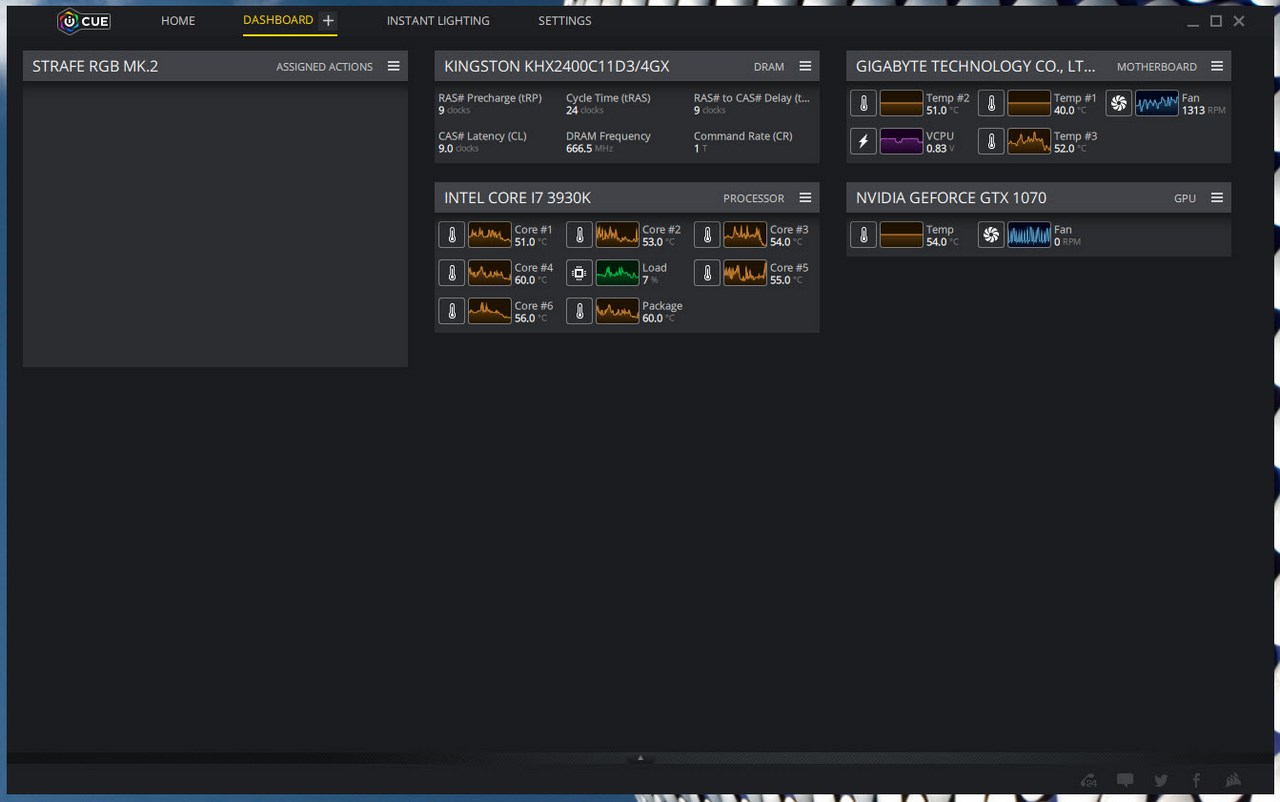Open Intel Core i7 processor widget menu
The width and height of the screenshot is (1280, 802).
[x=805, y=198]
